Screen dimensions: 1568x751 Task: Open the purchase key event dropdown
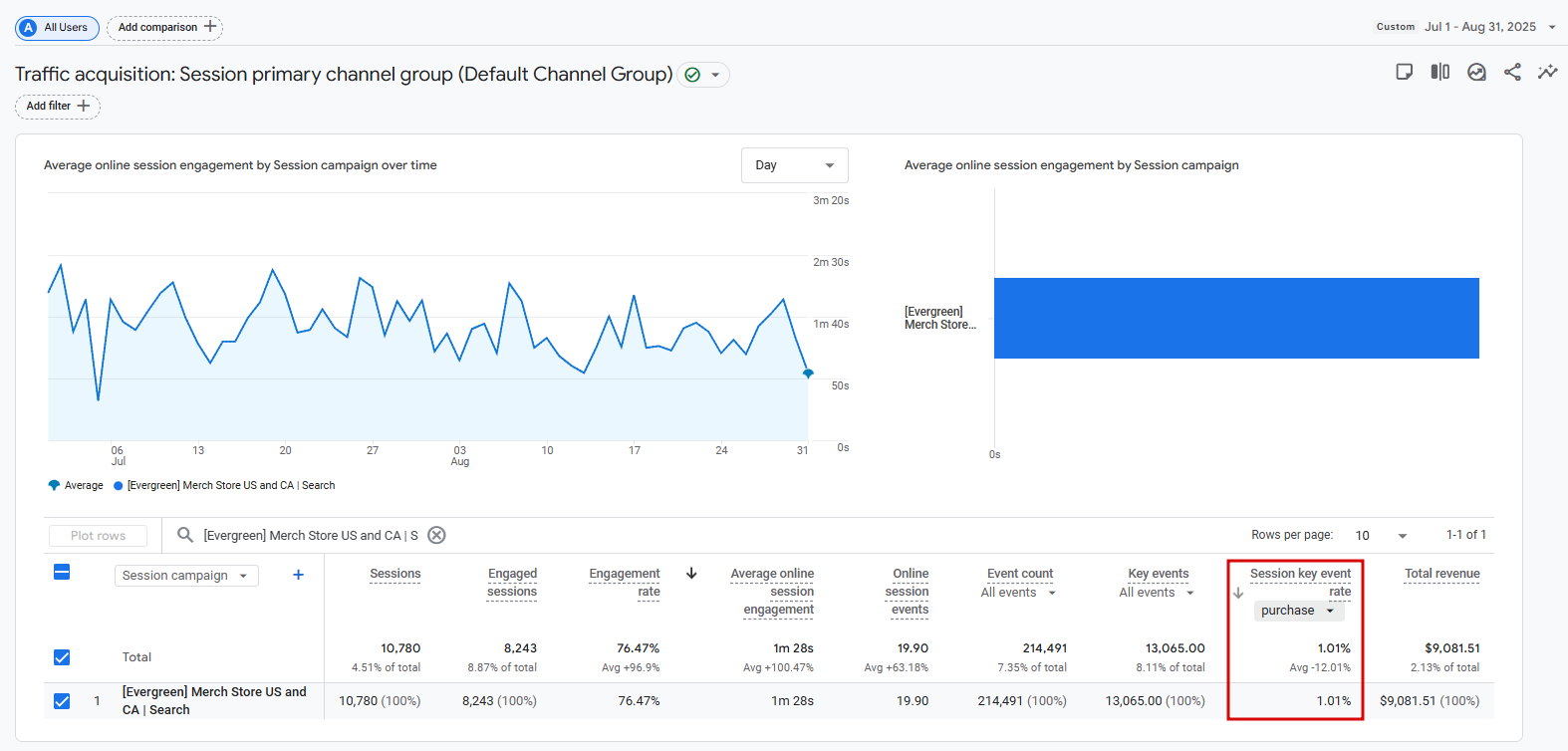click(1297, 611)
